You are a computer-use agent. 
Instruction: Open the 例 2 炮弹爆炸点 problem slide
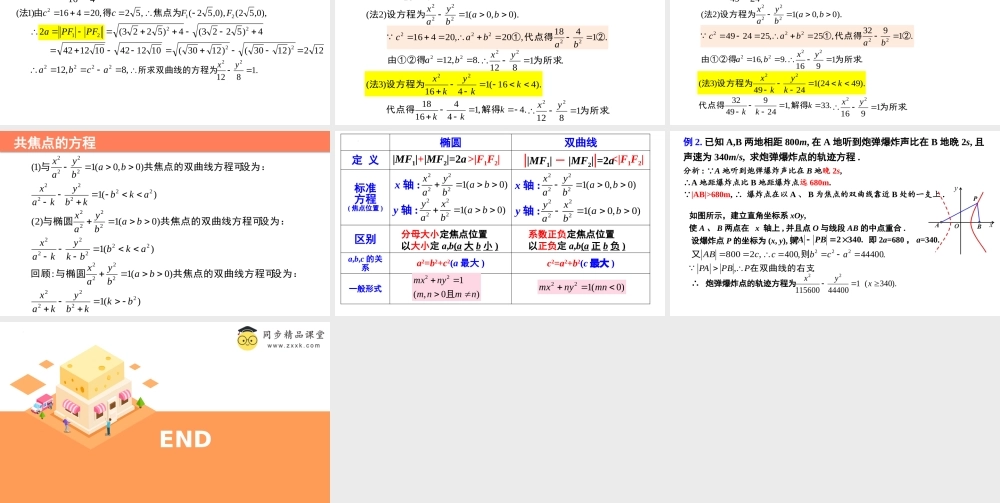[x=835, y=224]
